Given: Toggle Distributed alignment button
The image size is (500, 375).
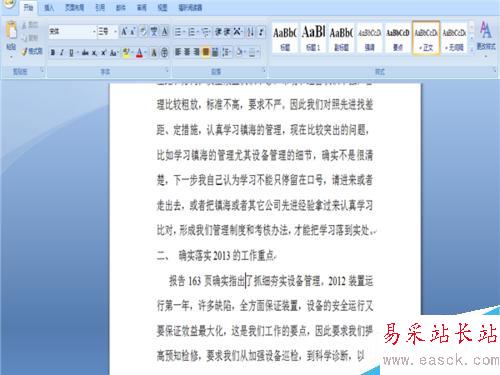Looking at the screenshot, I should coord(215,52).
